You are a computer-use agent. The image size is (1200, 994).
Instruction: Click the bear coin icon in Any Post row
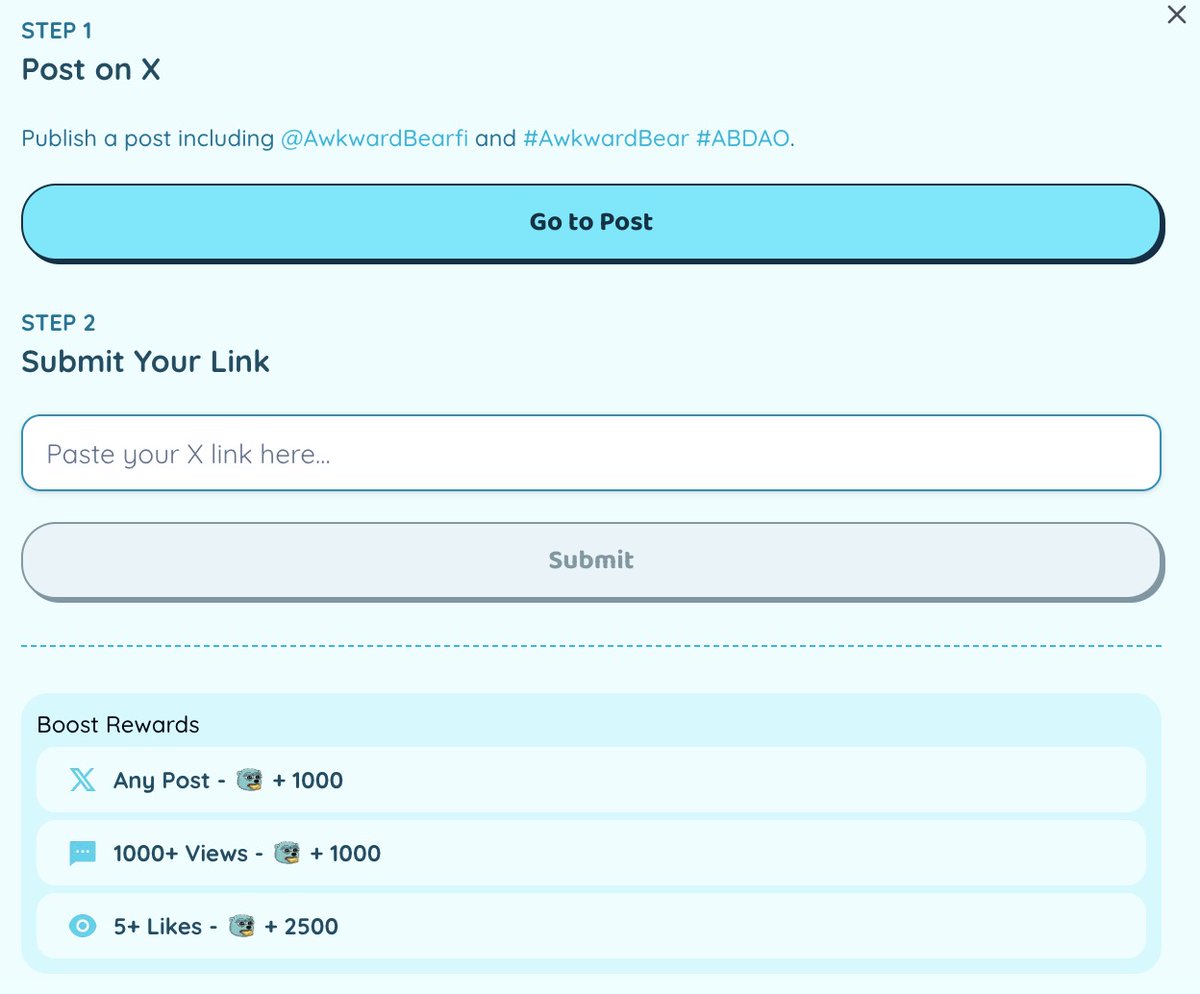[249, 780]
